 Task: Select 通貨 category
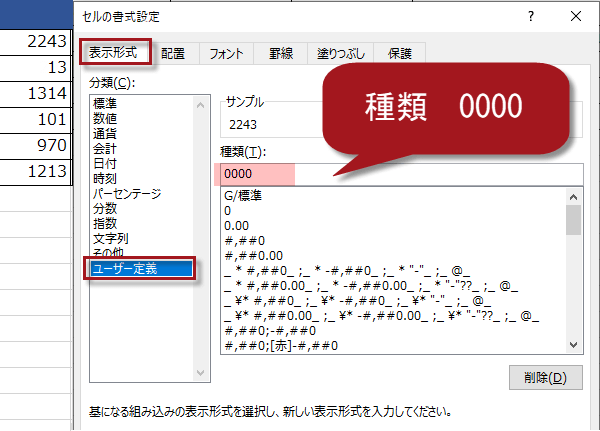click(106, 134)
